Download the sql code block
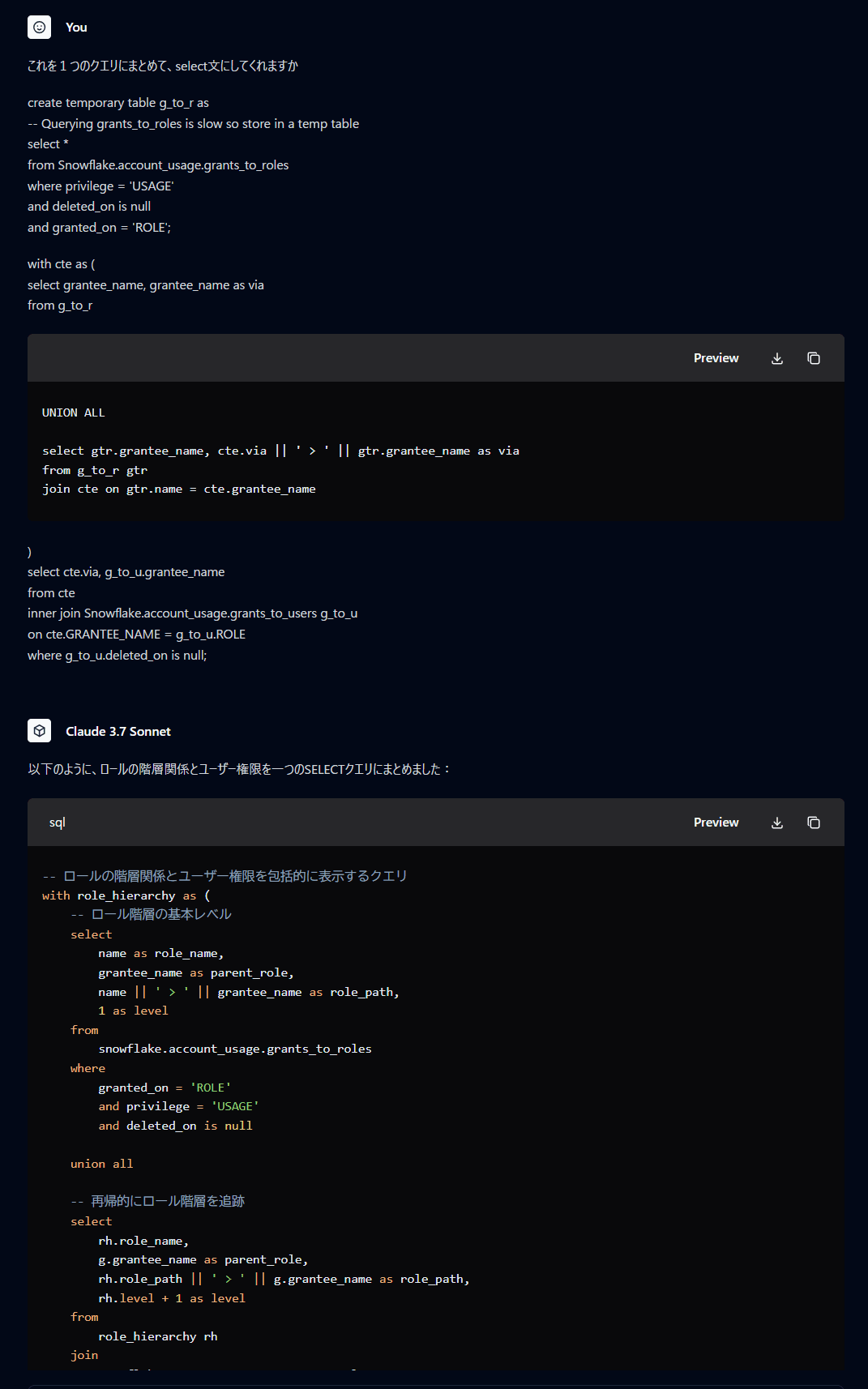Viewport: 868px width, 1389px height. (777, 823)
